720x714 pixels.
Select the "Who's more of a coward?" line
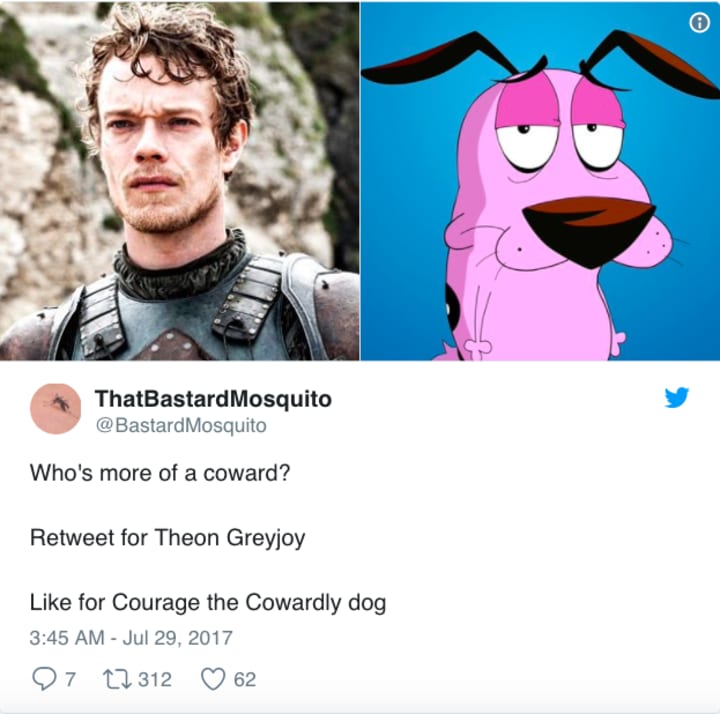[x=160, y=472]
